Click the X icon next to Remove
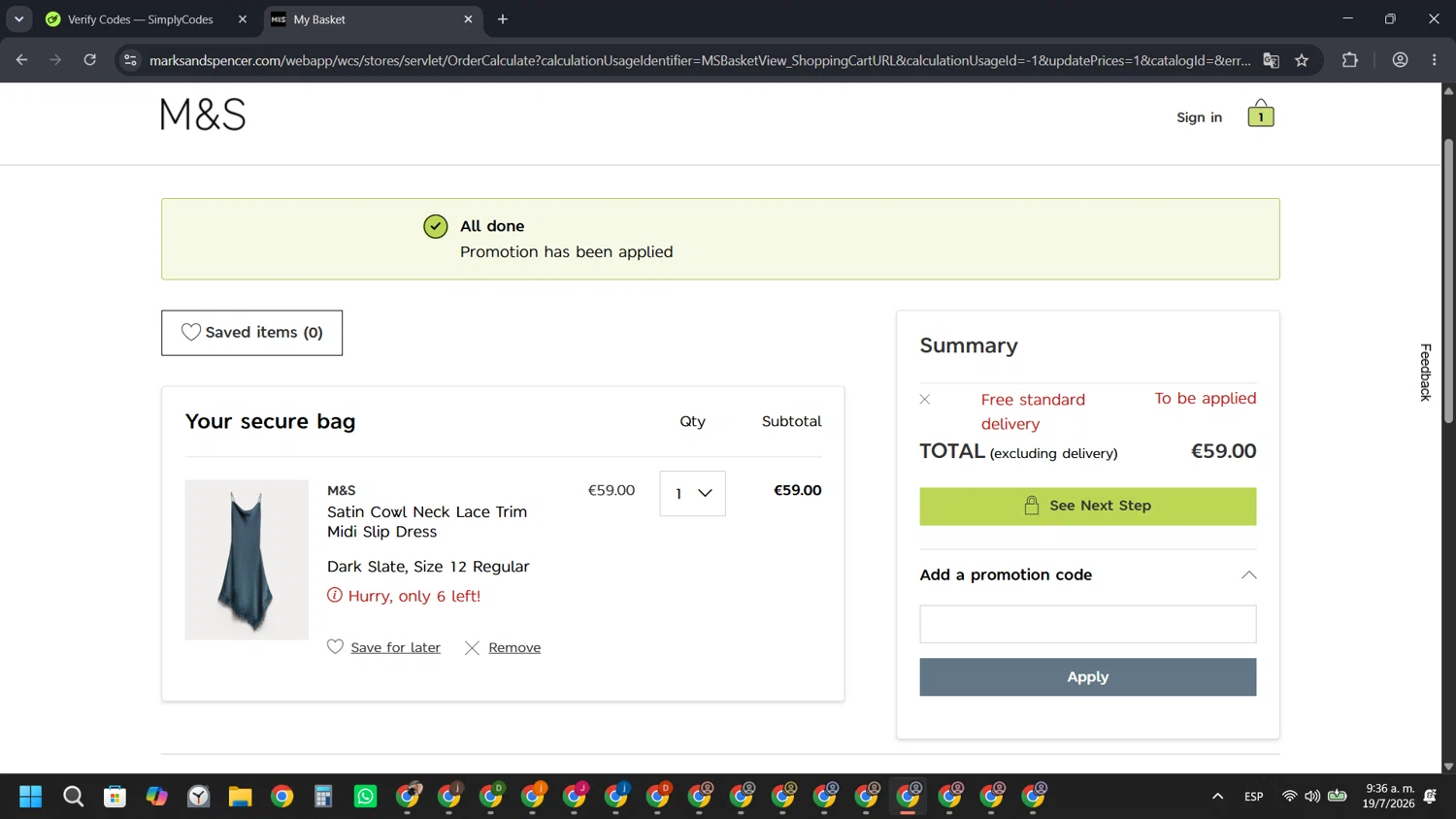The width and height of the screenshot is (1456, 819). (472, 647)
